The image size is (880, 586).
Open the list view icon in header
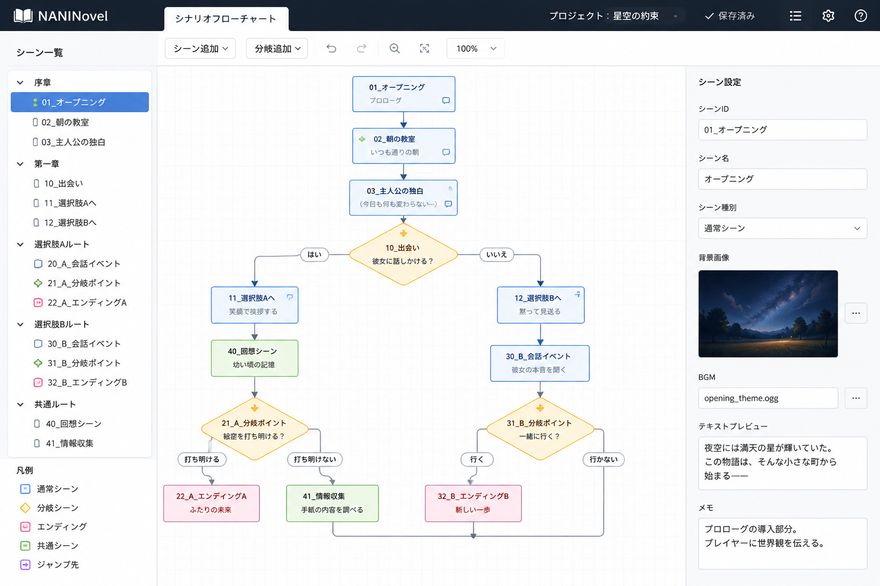click(x=795, y=16)
